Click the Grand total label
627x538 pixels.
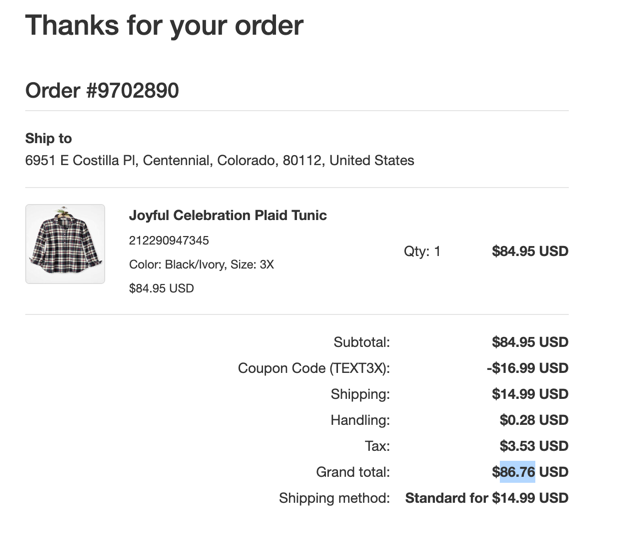[x=353, y=472]
